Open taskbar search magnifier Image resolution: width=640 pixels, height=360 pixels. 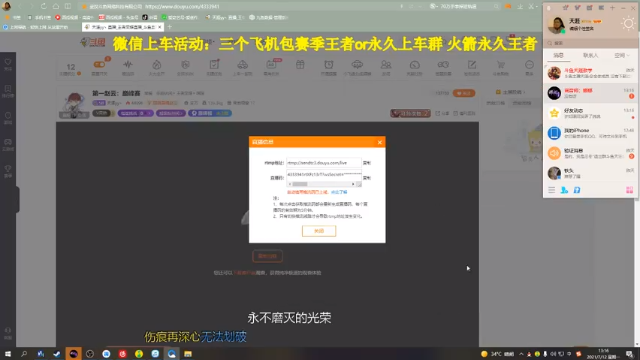tap(24, 354)
